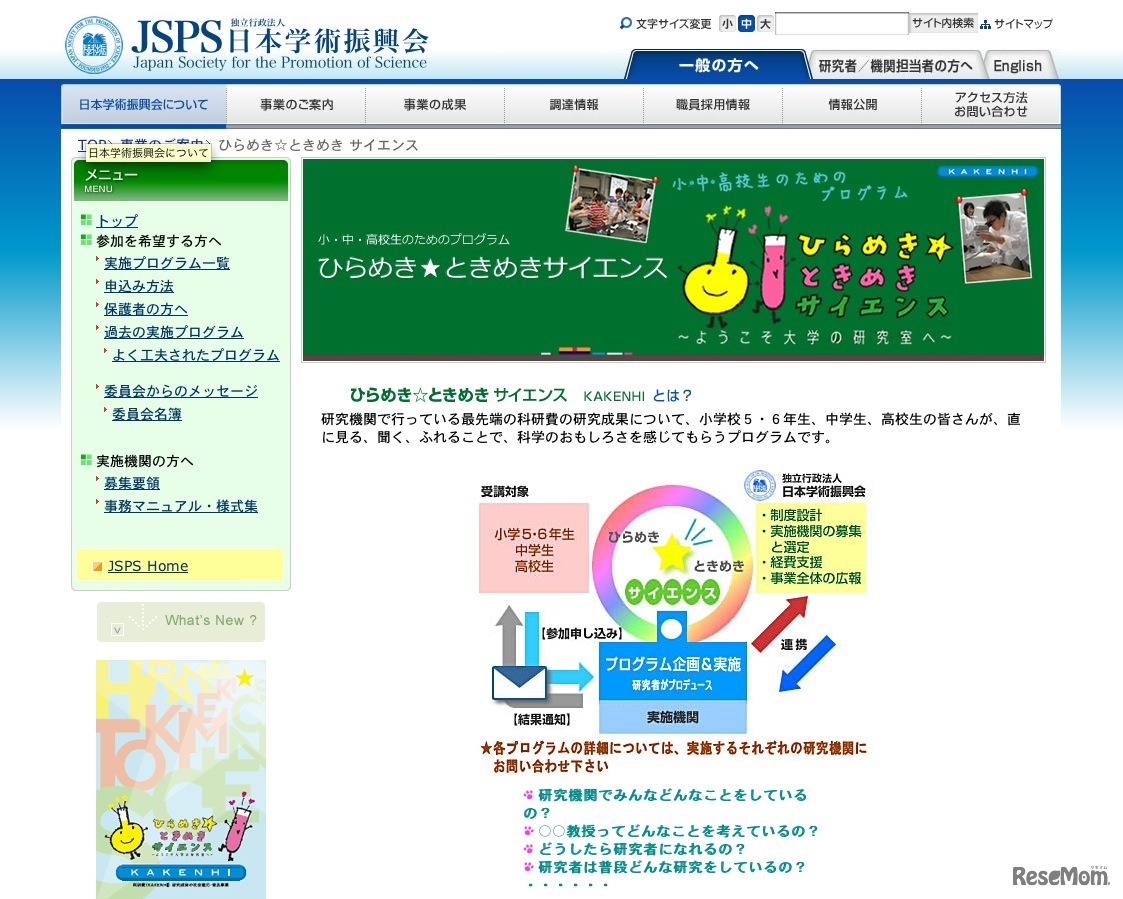
Task: Click the green square icon beside トップ
Action: [x=86, y=220]
